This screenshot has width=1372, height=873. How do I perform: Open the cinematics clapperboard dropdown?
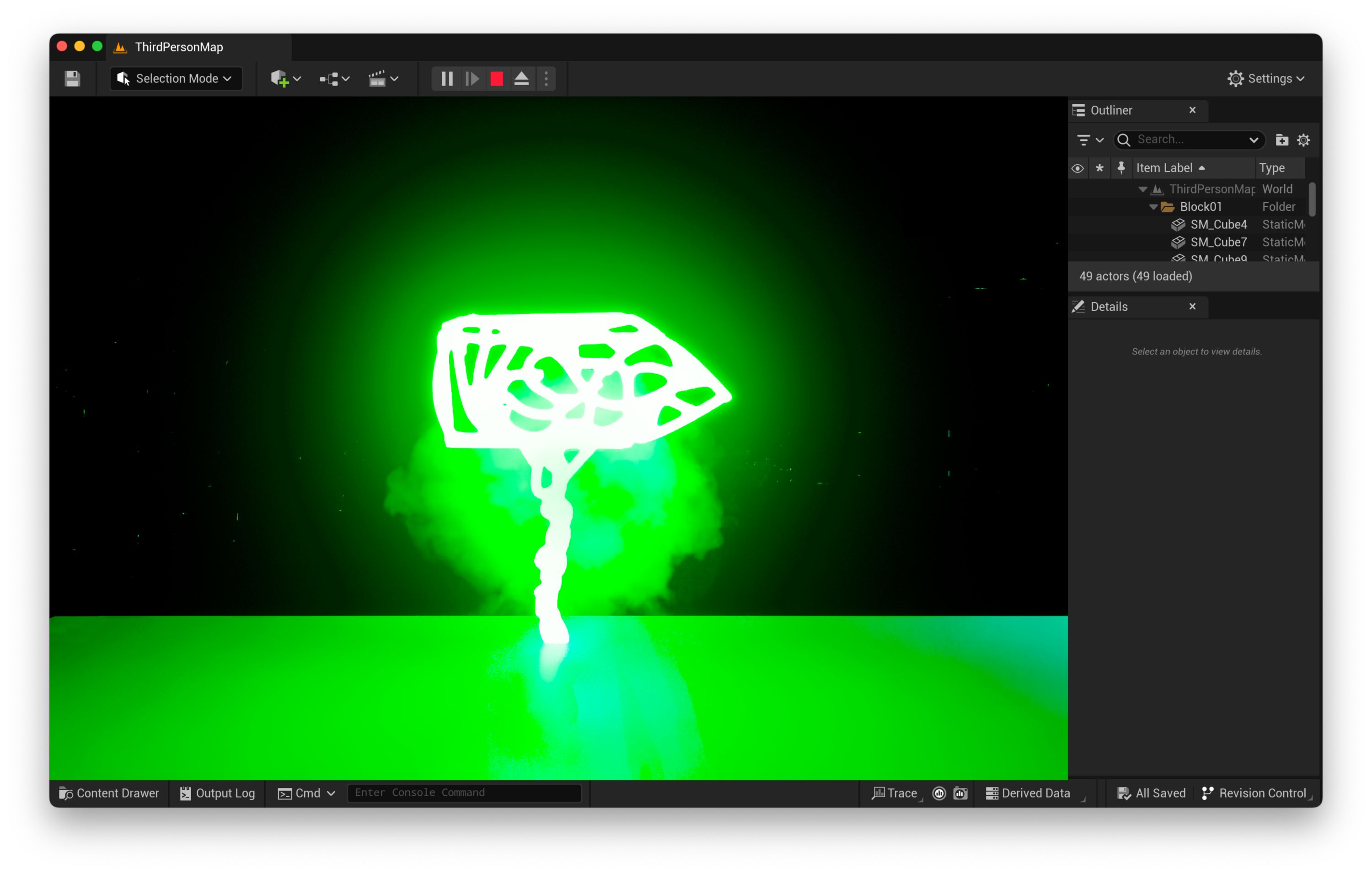383,79
